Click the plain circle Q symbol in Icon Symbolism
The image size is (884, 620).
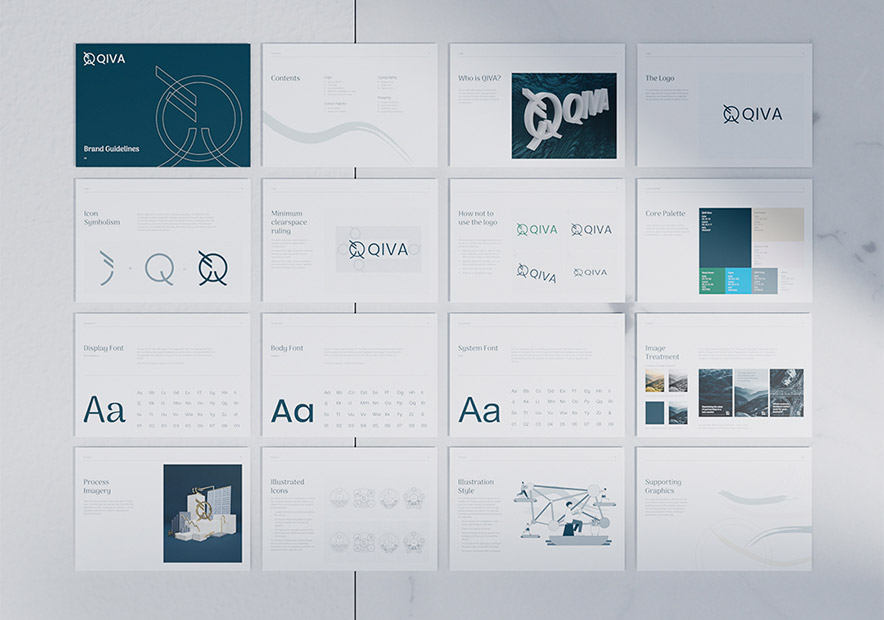[x=159, y=268]
